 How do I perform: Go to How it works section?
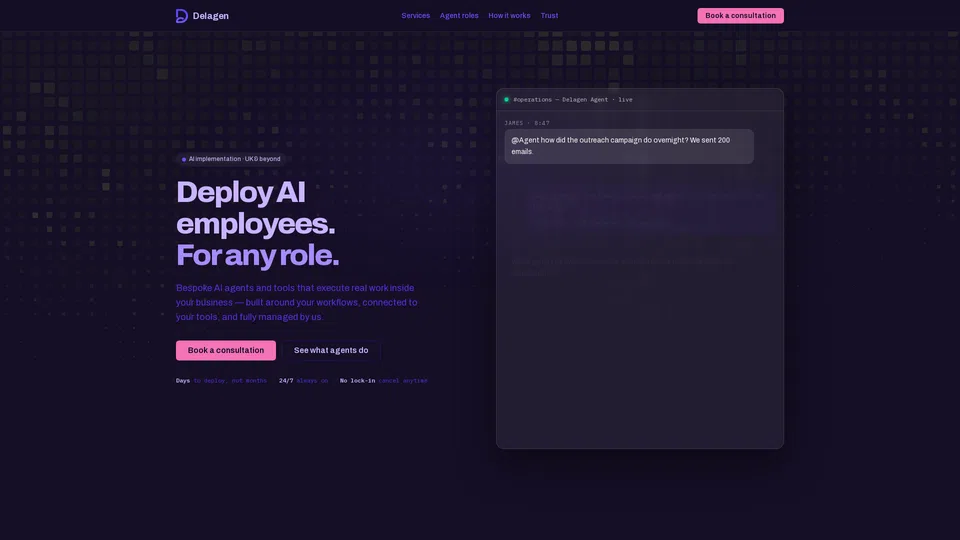pyautogui.click(x=509, y=16)
